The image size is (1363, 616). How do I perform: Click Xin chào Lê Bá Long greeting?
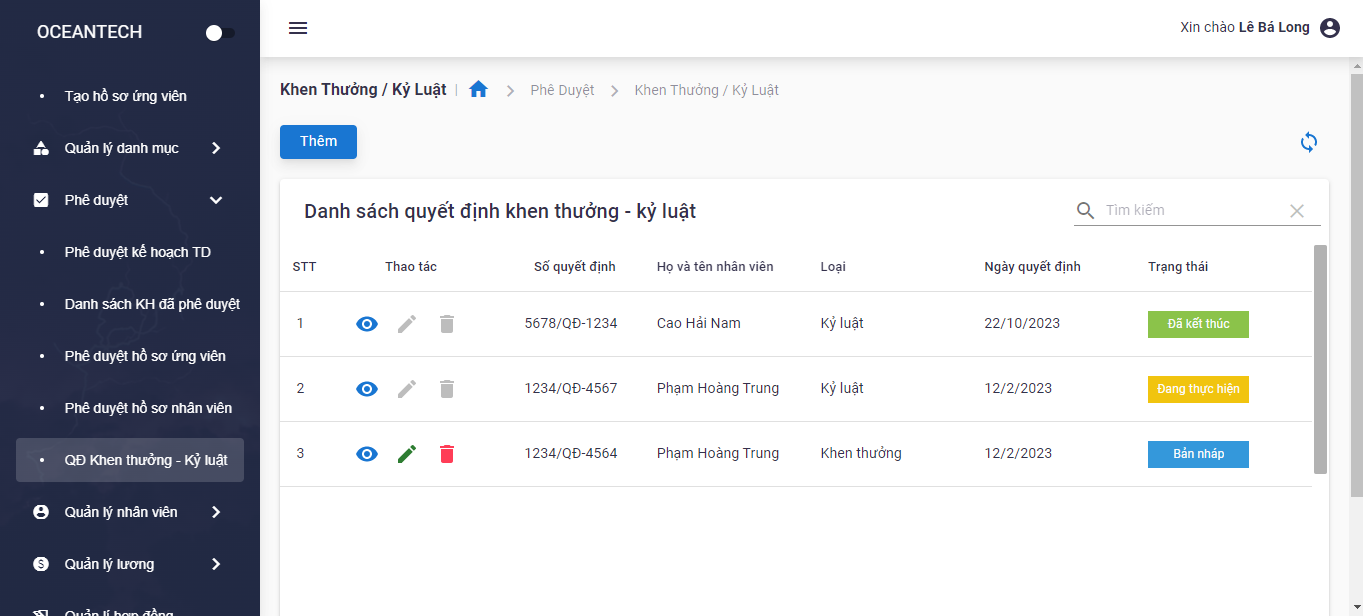click(1244, 28)
